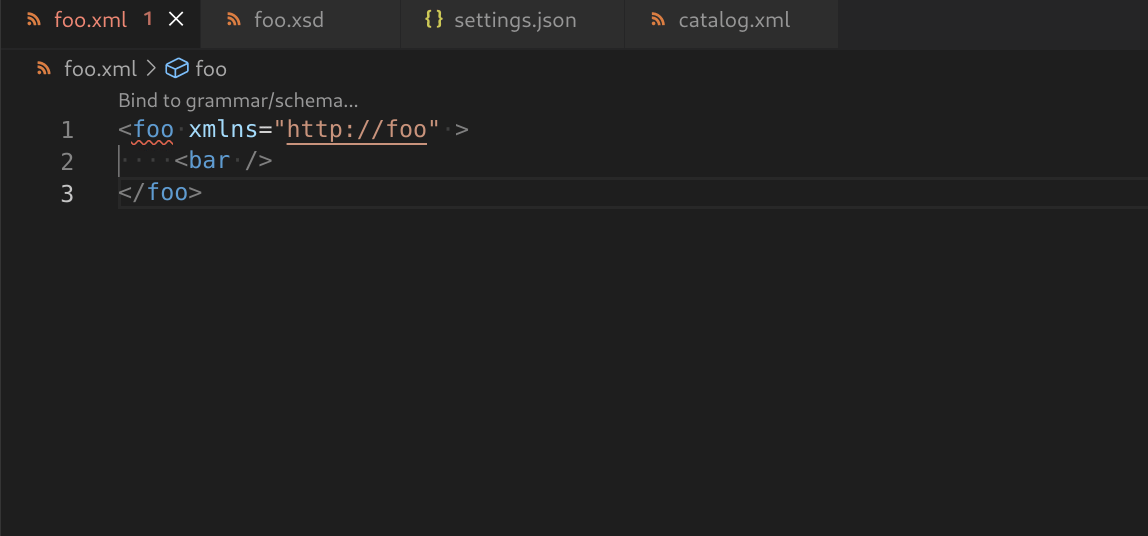Expand the foo symbol breadcrumb
Viewport: 1148px width, 536px height.
click(211, 69)
